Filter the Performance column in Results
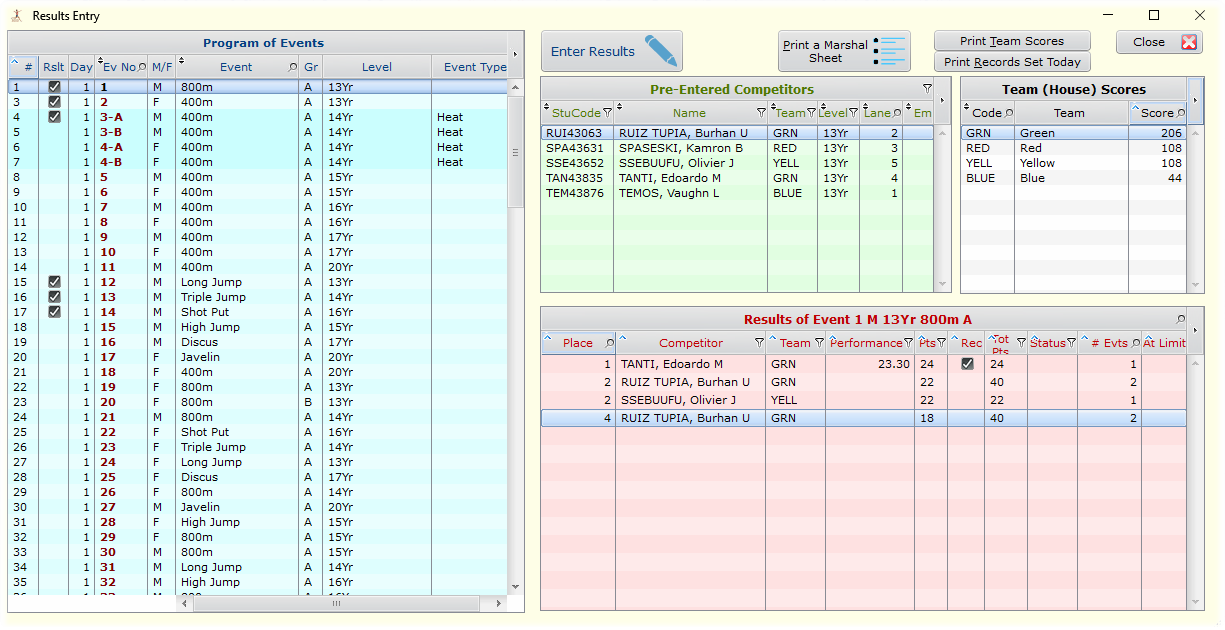 [x=907, y=340]
